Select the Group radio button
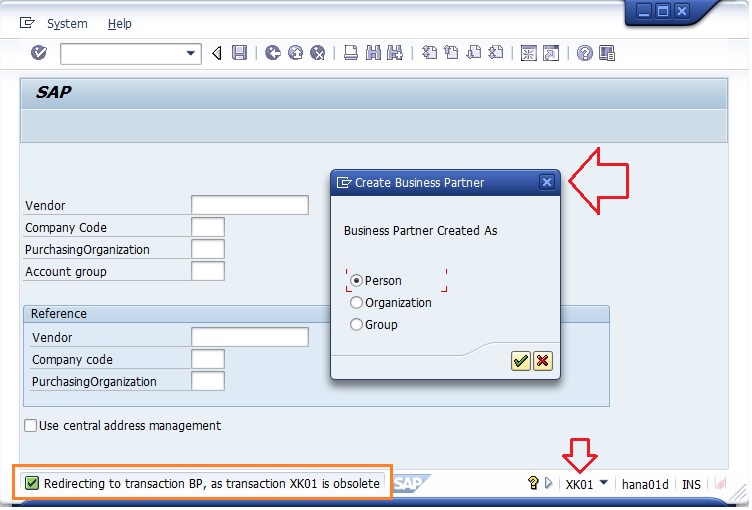Viewport: 752px width, 510px height. [356, 324]
